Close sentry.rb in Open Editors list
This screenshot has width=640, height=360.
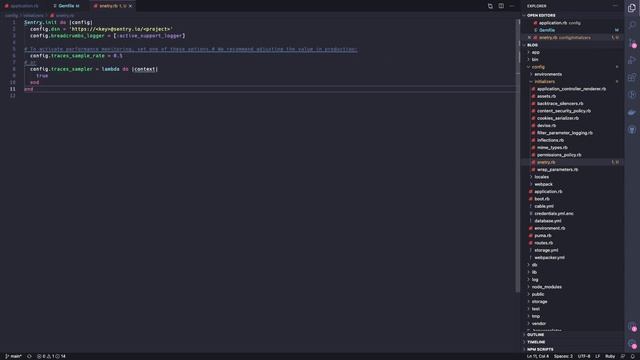point(529,38)
